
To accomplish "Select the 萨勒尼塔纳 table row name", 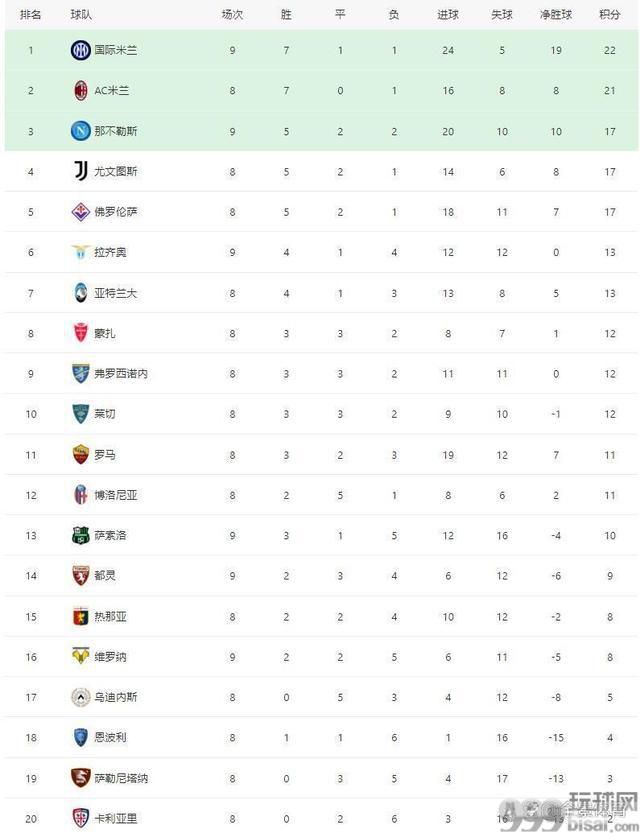I will point(121,778).
